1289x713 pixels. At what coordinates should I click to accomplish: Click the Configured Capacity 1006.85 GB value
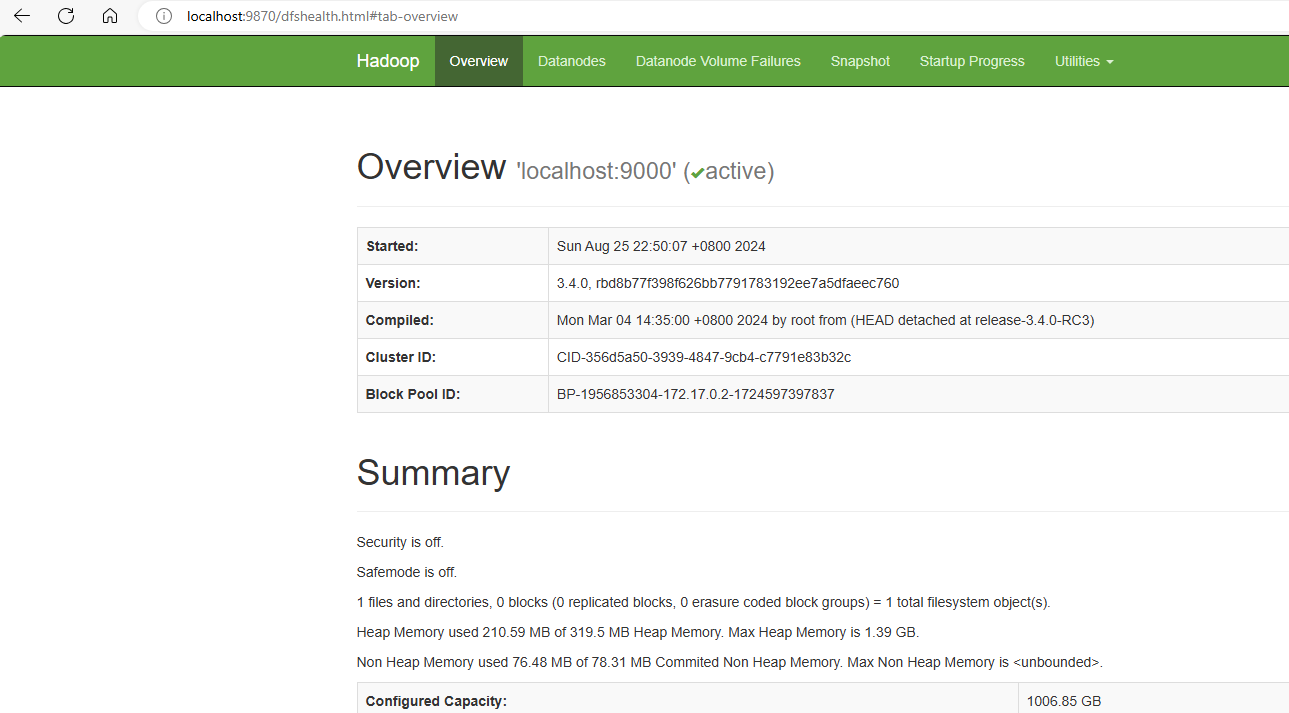click(1063, 701)
